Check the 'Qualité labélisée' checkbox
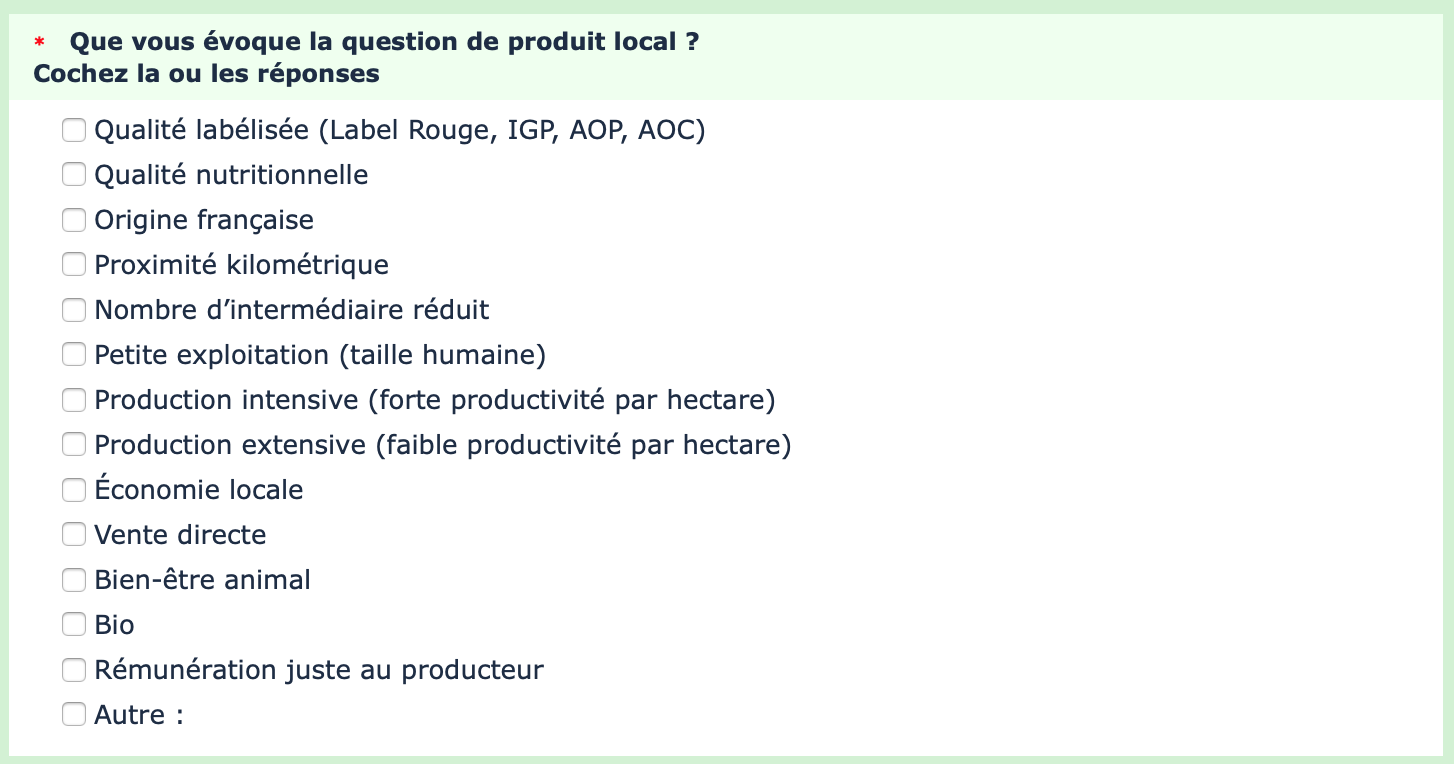The image size is (1454, 764). coord(74,130)
